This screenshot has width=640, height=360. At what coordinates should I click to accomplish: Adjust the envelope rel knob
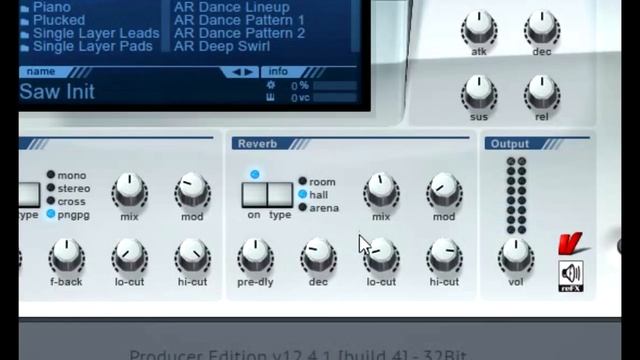click(x=542, y=93)
